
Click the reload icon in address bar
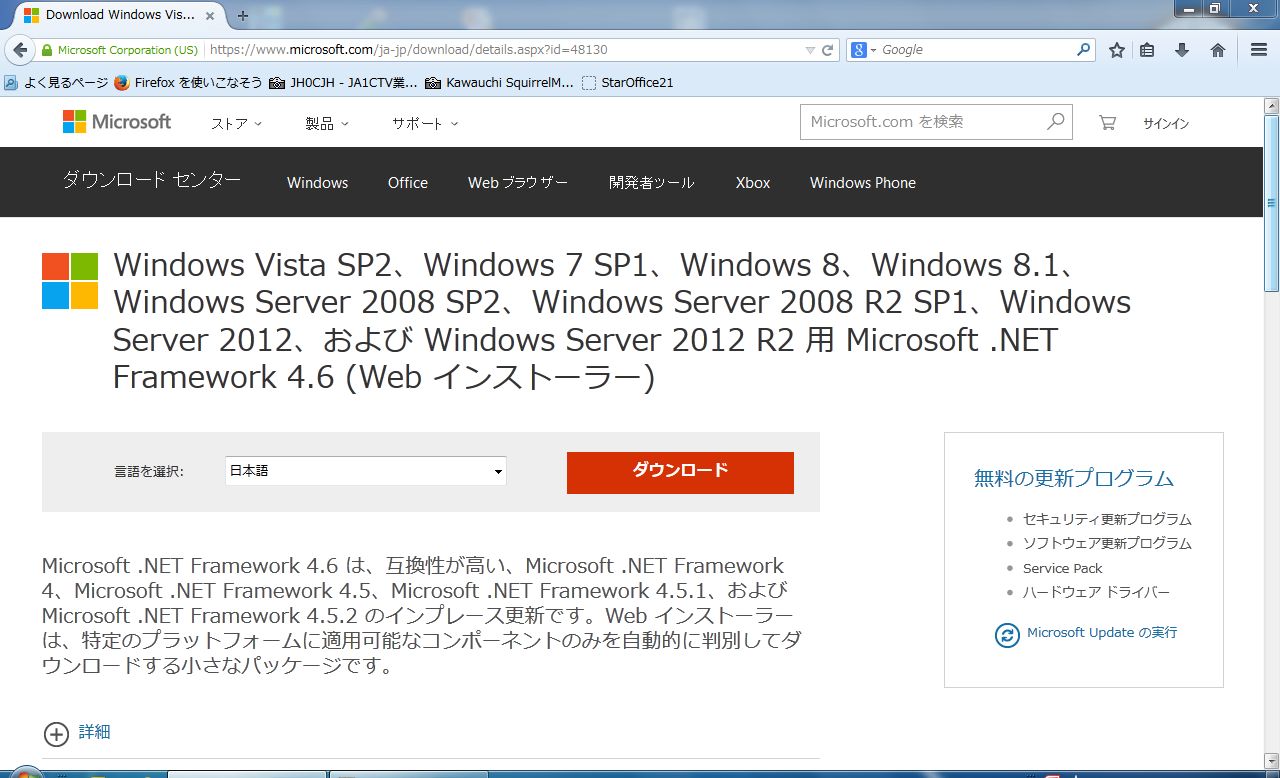coord(827,50)
